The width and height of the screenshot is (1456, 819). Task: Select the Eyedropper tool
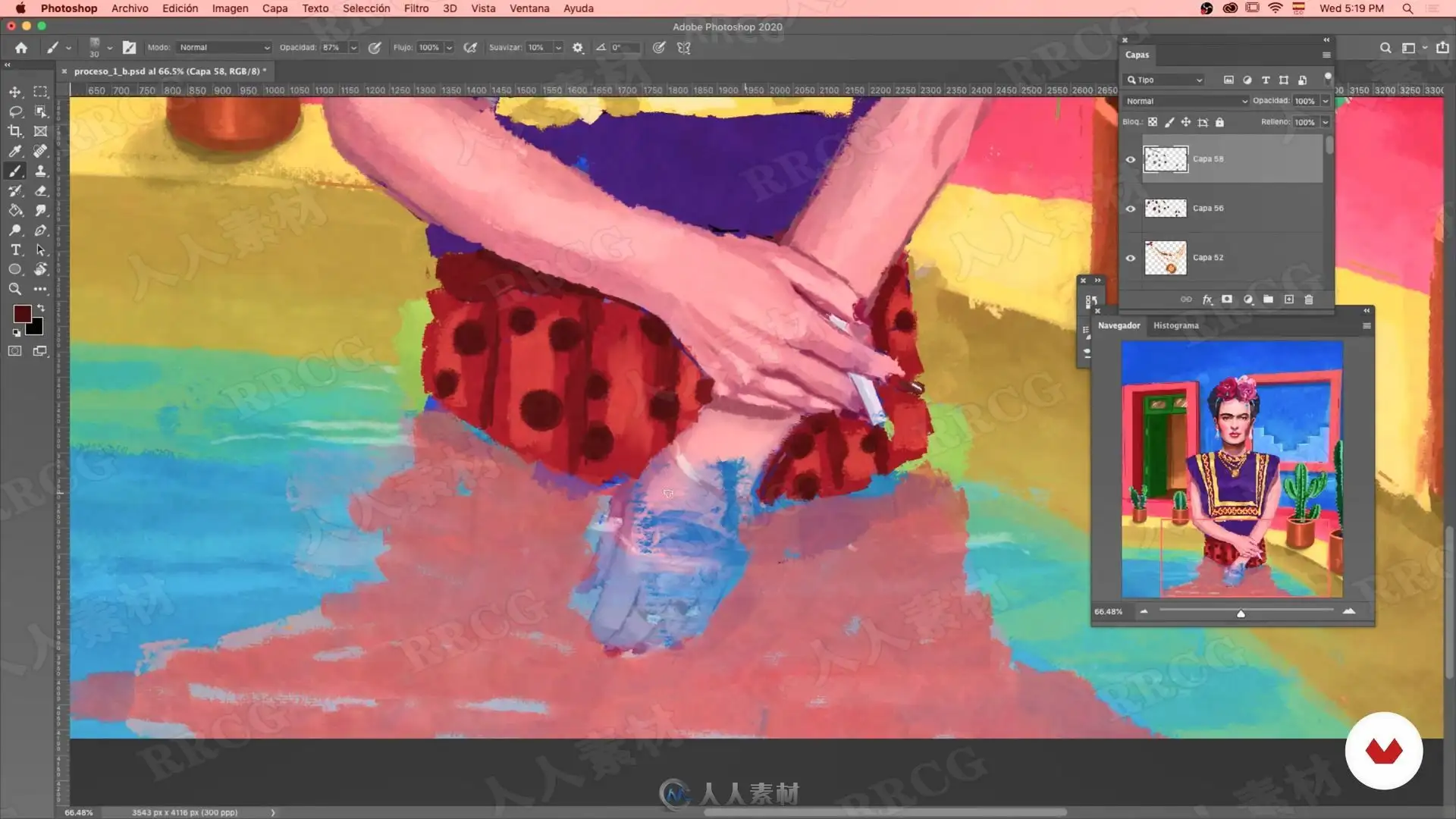[x=15, y=151]
